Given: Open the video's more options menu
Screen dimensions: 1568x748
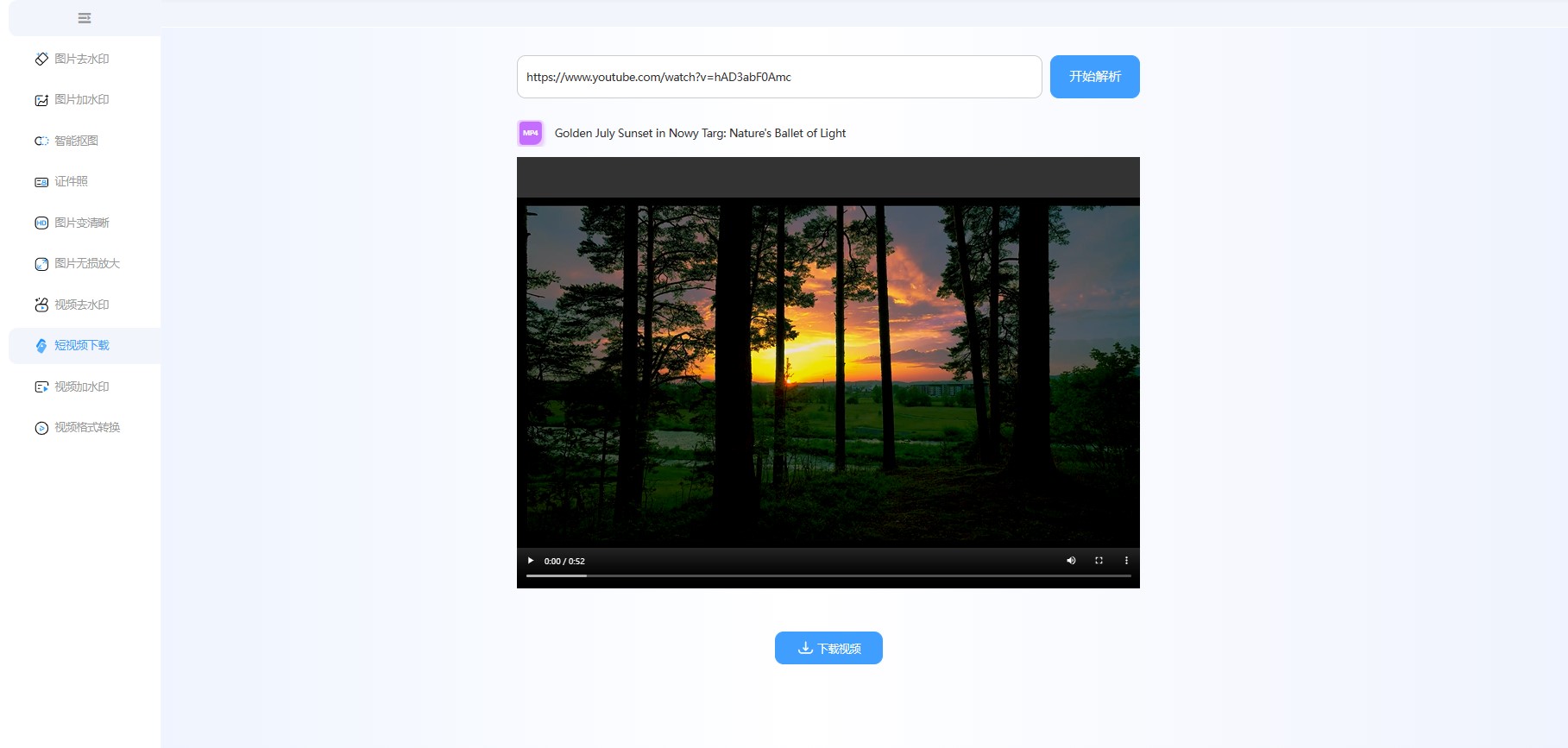Looking at the screenshot, I should [1126, 561].
